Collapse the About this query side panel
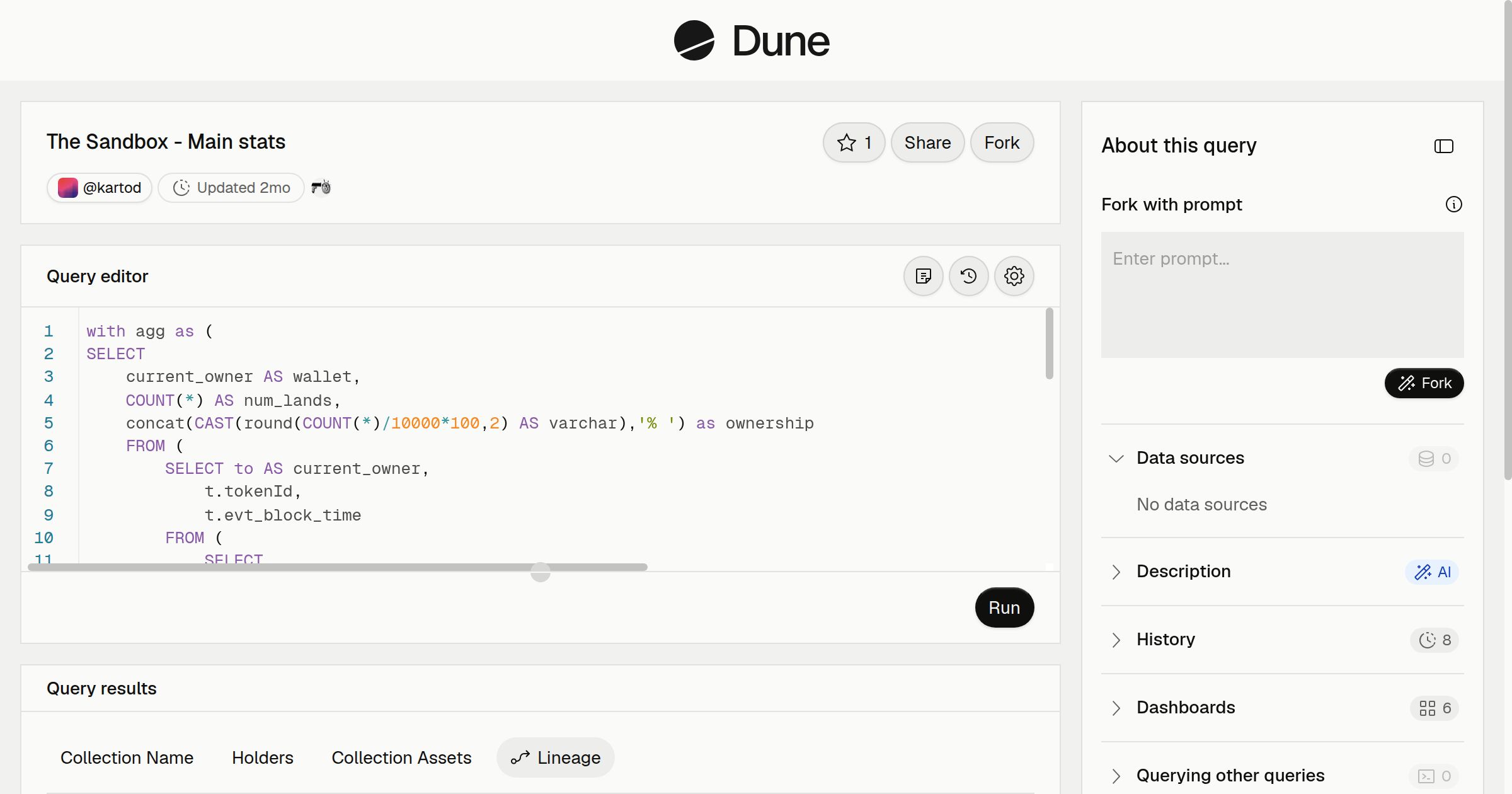This screenshot has width=1512, height=794. 1443,146
